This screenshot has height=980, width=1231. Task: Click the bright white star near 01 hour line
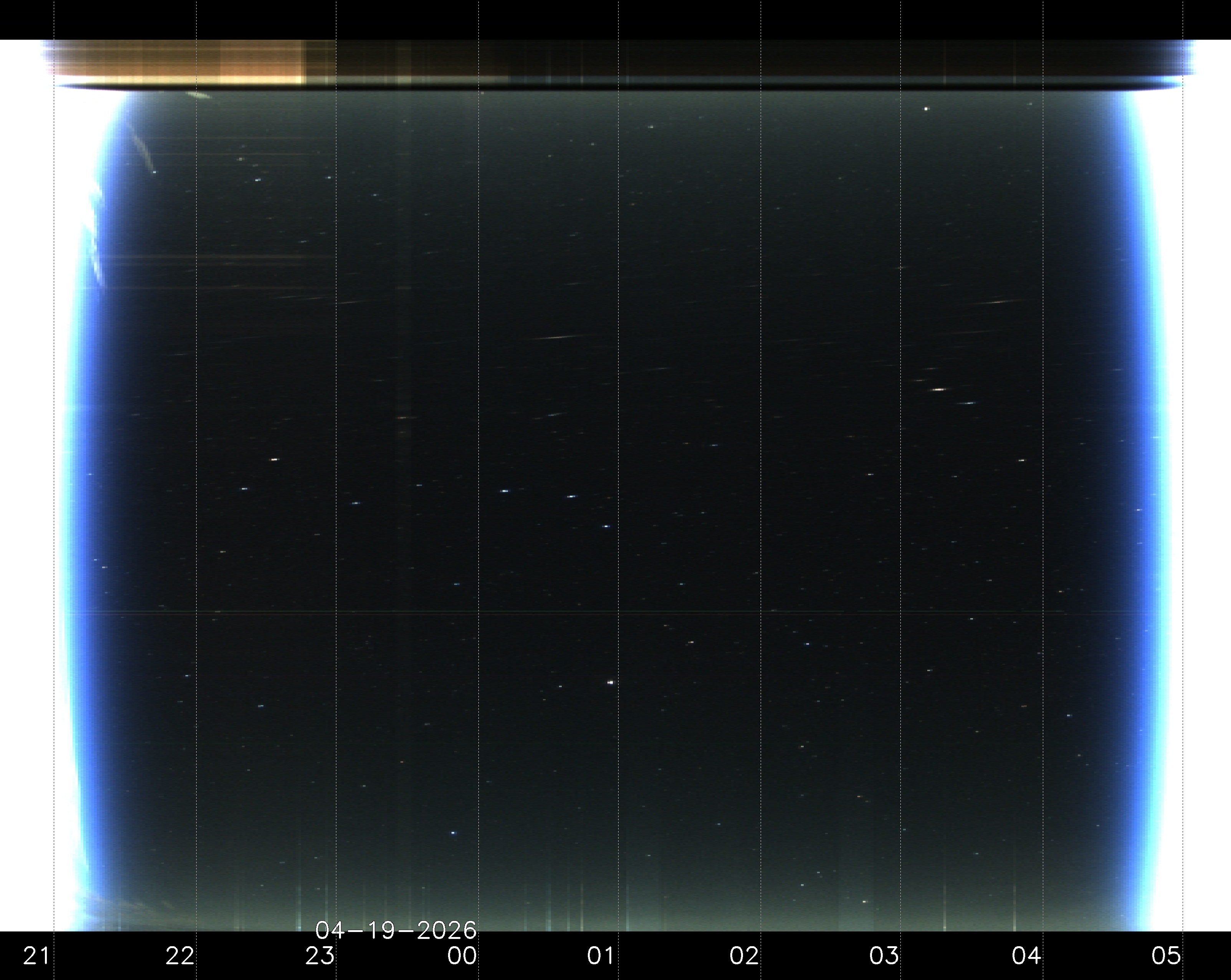(611, 682)
